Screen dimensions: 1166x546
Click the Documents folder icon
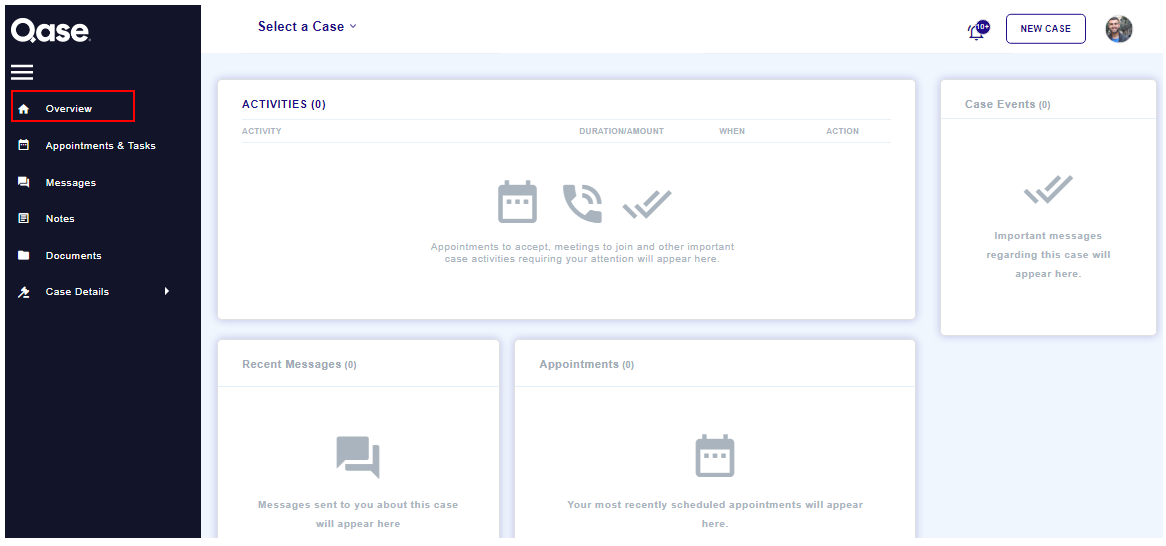pos(24,255)
